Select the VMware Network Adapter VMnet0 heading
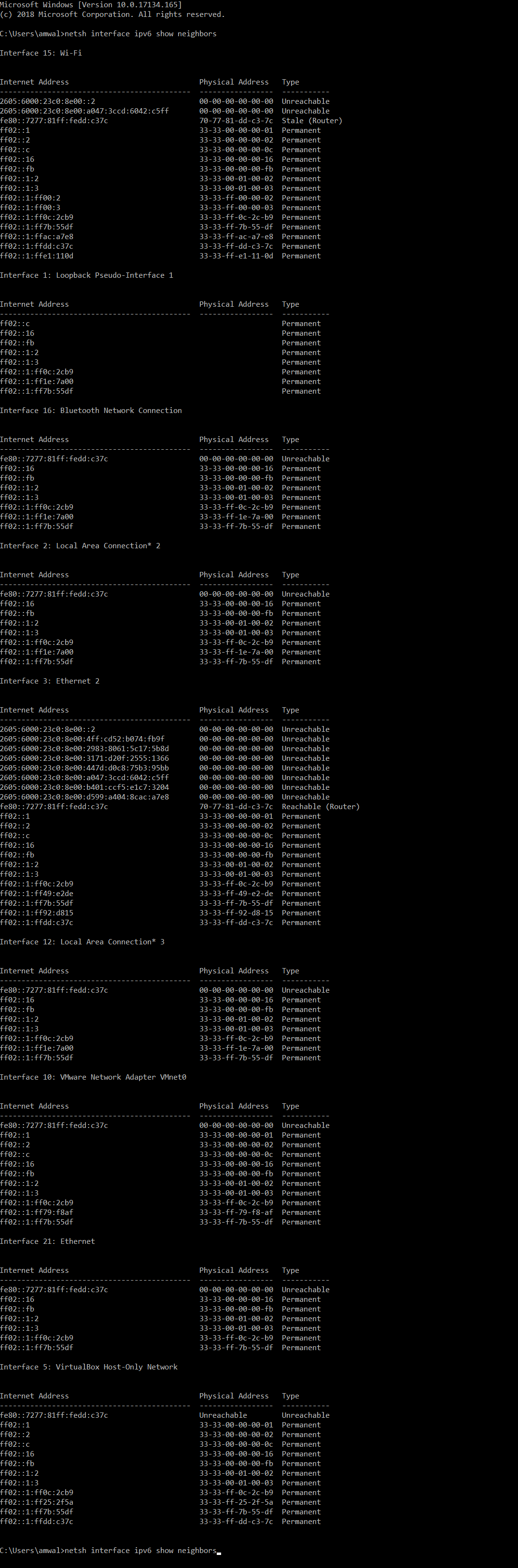The width and height of the screenshot is (518, 1568). [93, 1077]
